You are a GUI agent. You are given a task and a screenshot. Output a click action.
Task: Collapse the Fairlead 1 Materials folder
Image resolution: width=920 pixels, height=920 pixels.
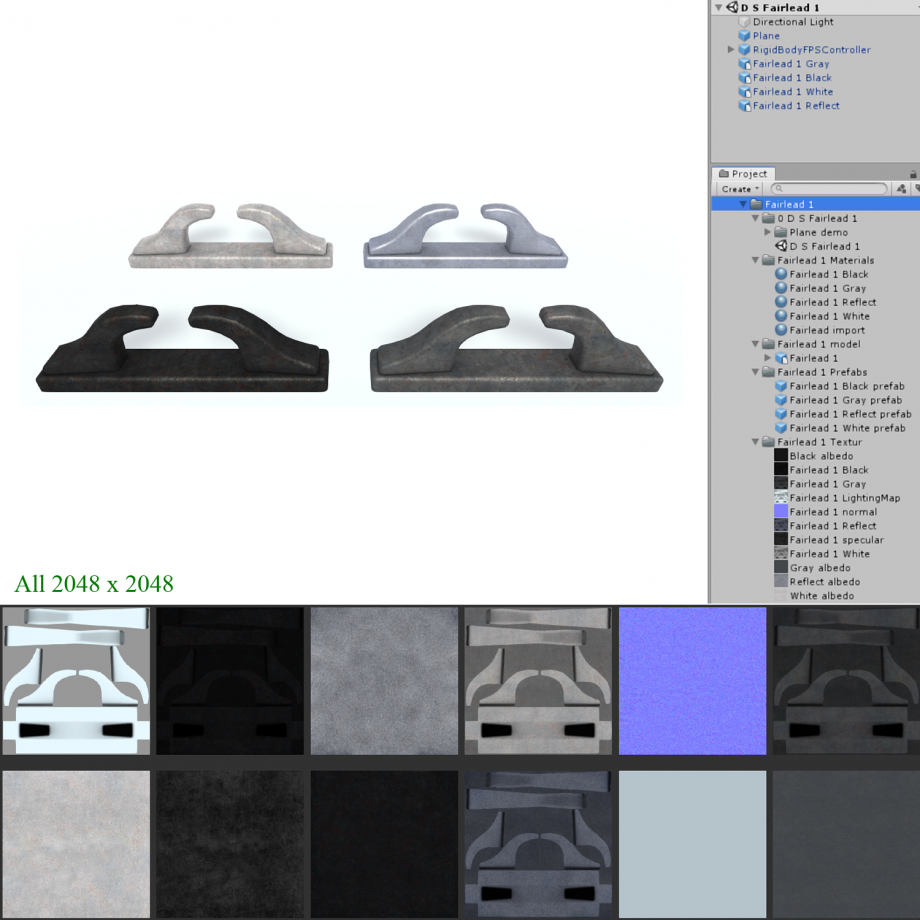tap(756, 260)
